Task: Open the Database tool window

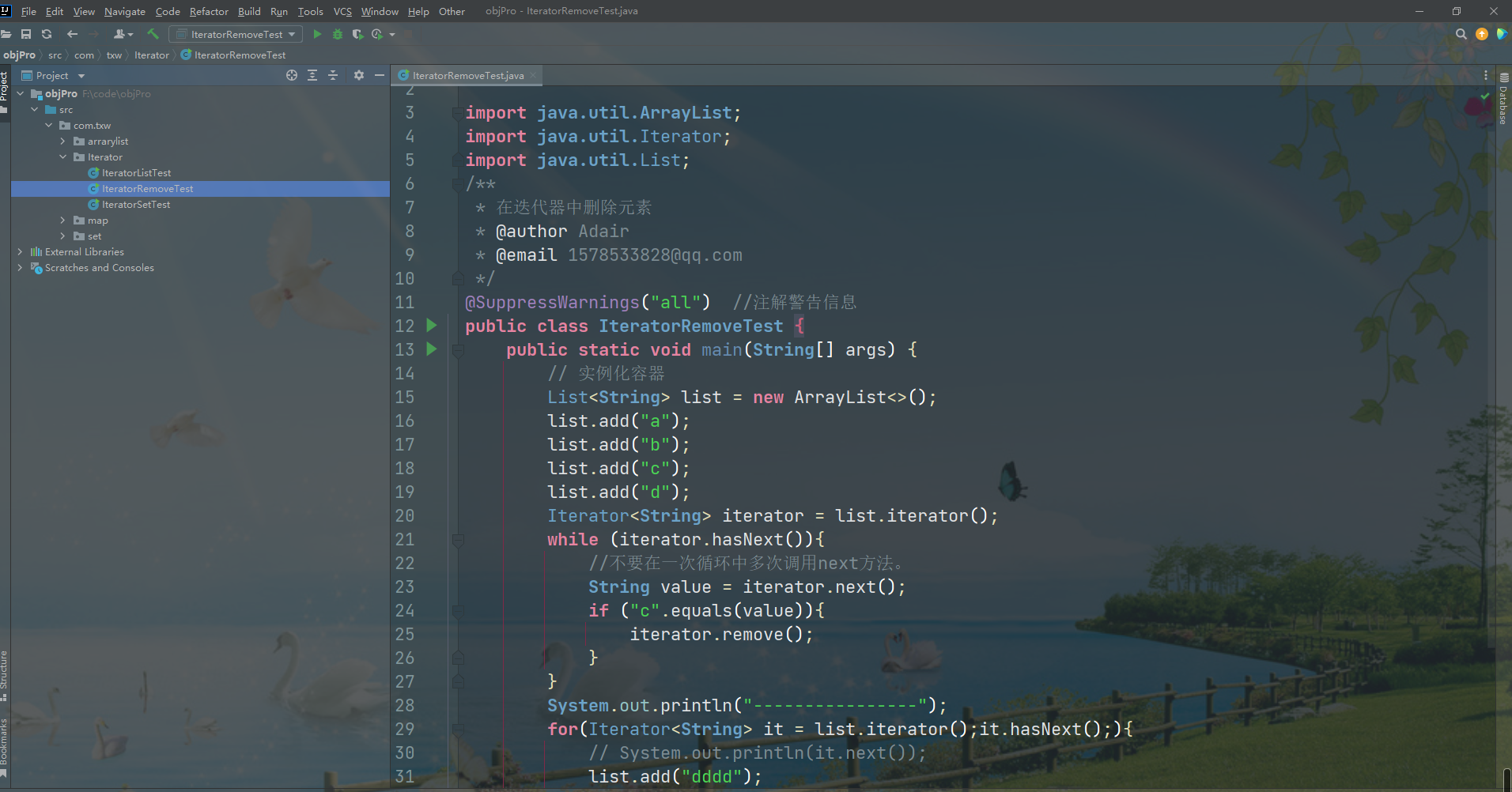Action: [x=1504, y=98]
